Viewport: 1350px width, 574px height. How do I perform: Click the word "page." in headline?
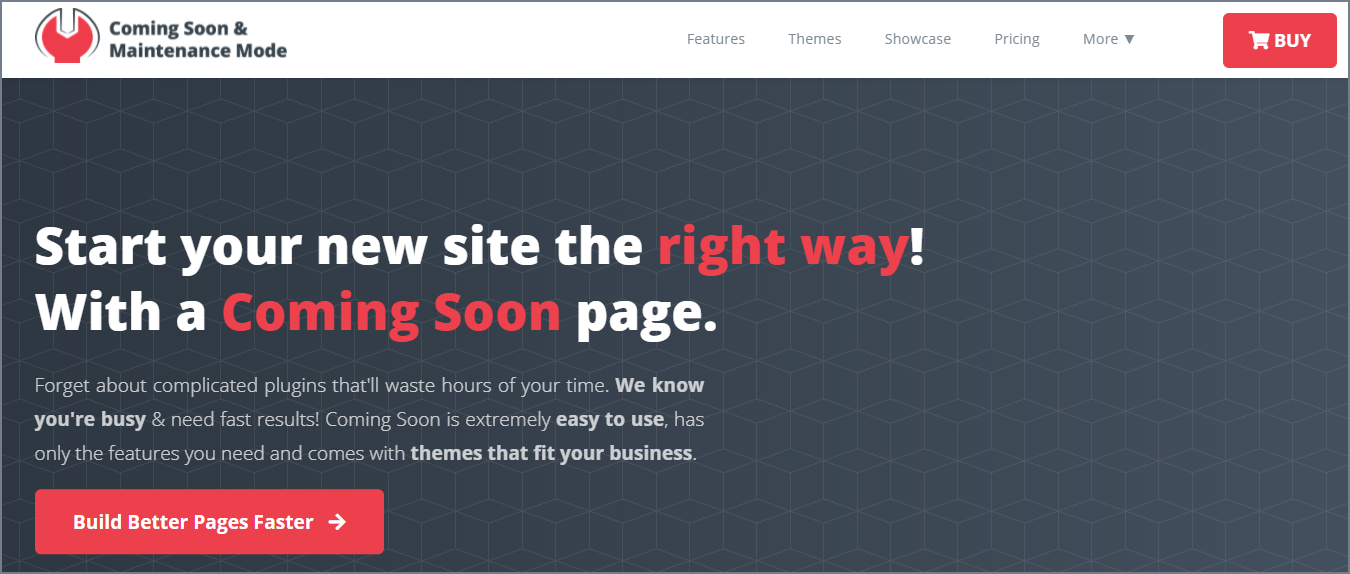coord(647,314)
